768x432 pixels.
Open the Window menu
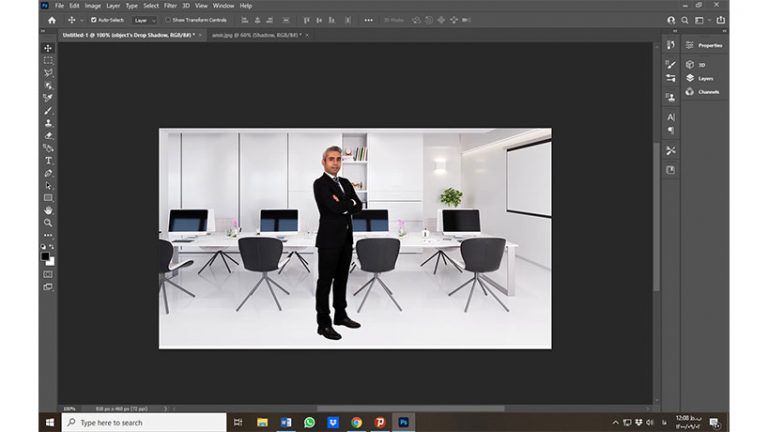click(x=223, y=6)
